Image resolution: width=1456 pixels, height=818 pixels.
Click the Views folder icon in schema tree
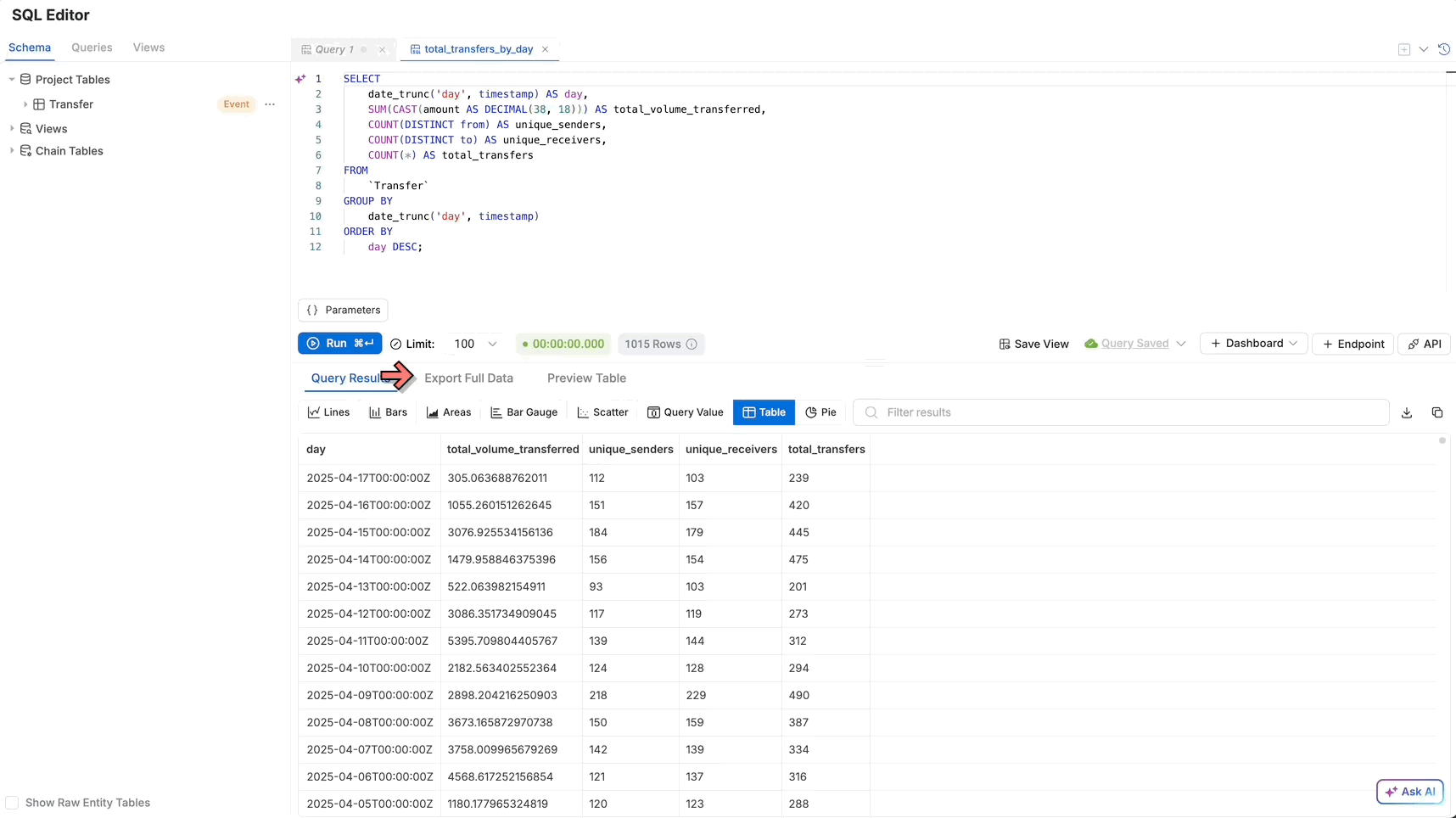pyautogui.click(x=25, y=129)
